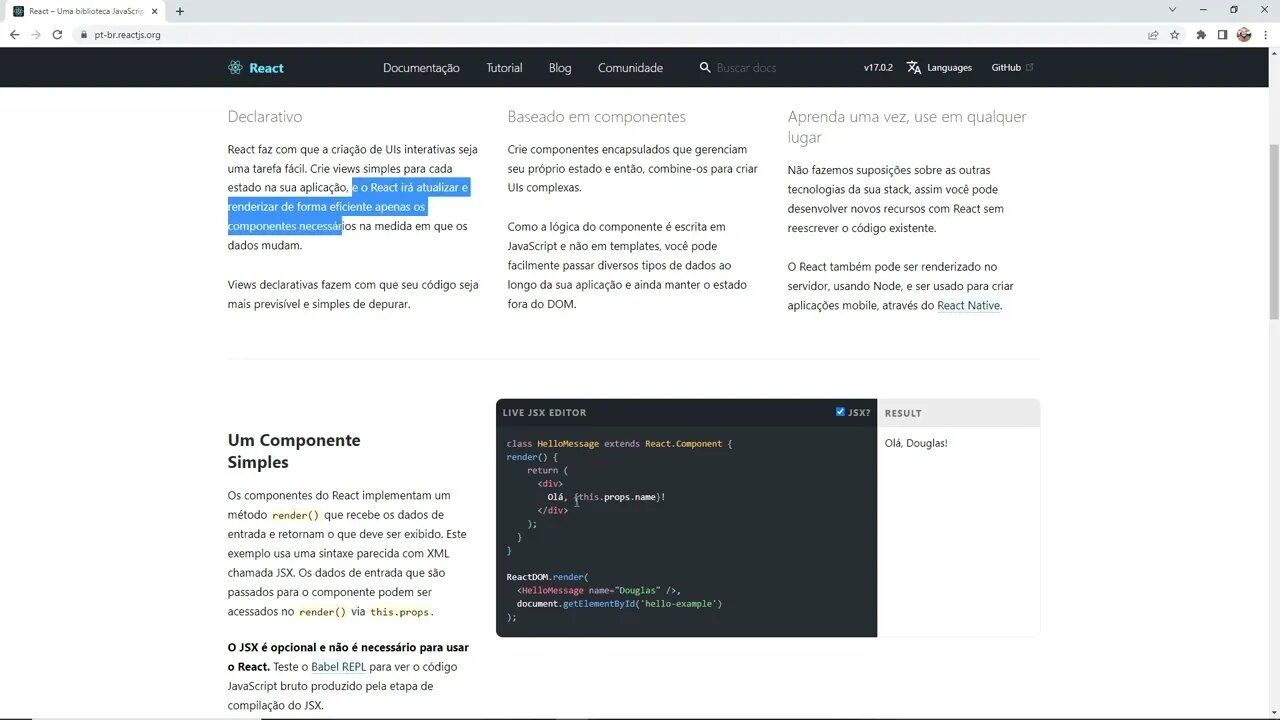The height and width of the screenshot is (720, 1280).
Task: Open the Languages link
Action: [949, 67]
